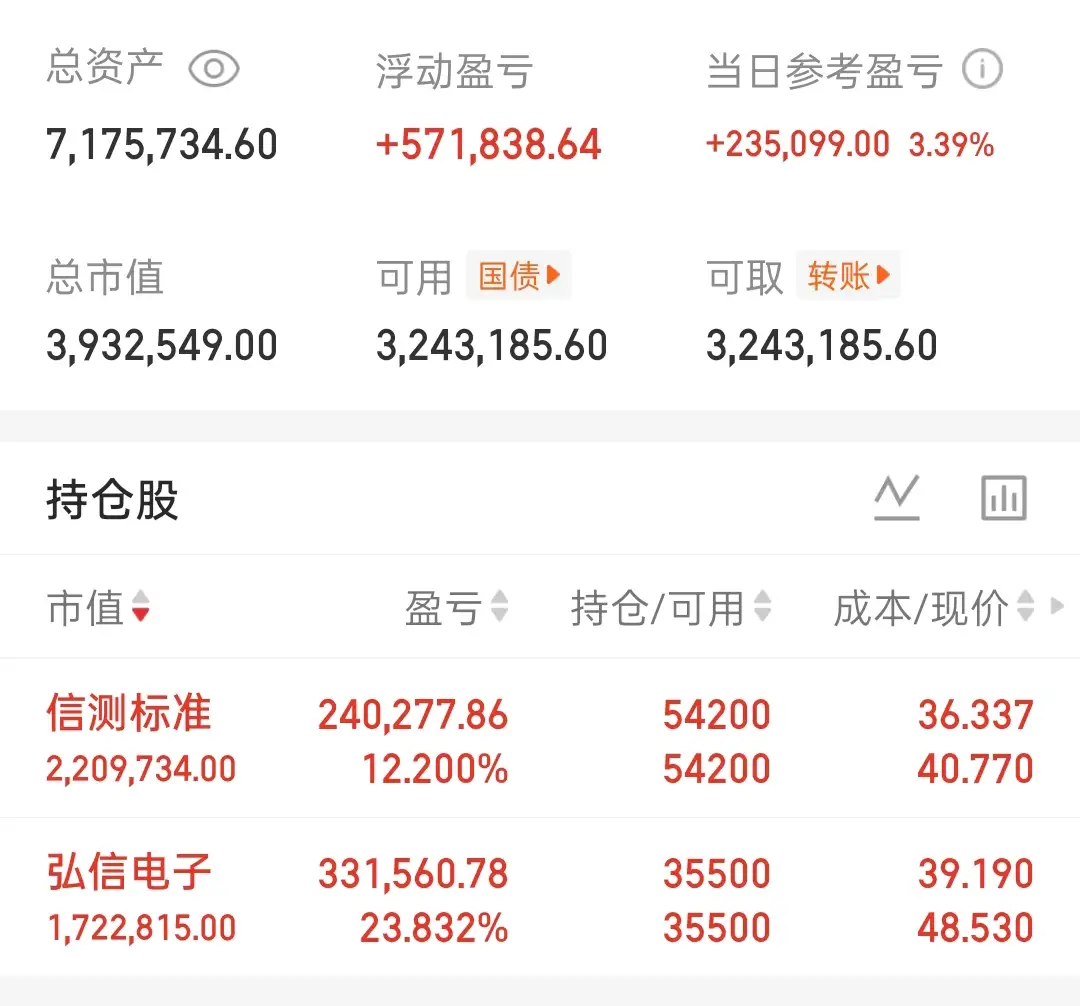Select the 持仓股 section heading

pyautogui.click(x=112, y=499)
